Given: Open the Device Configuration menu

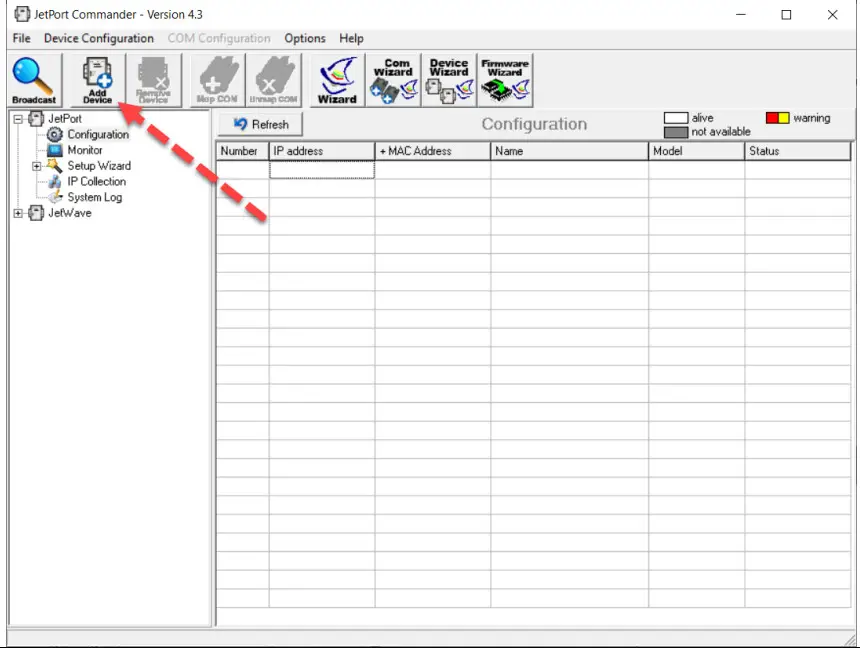Looking at the screenshot, I should click(x=99, y=38).
